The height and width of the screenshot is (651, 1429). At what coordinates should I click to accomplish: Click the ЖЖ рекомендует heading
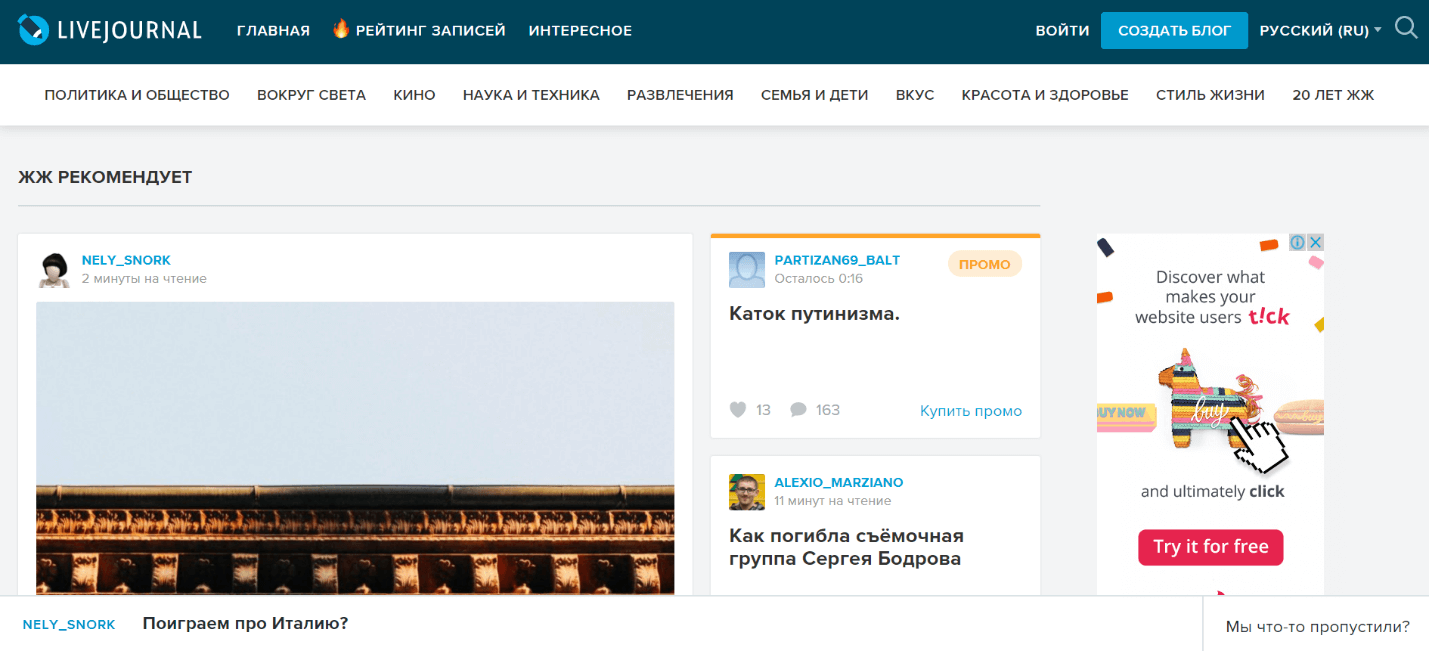tap(105, 178)
